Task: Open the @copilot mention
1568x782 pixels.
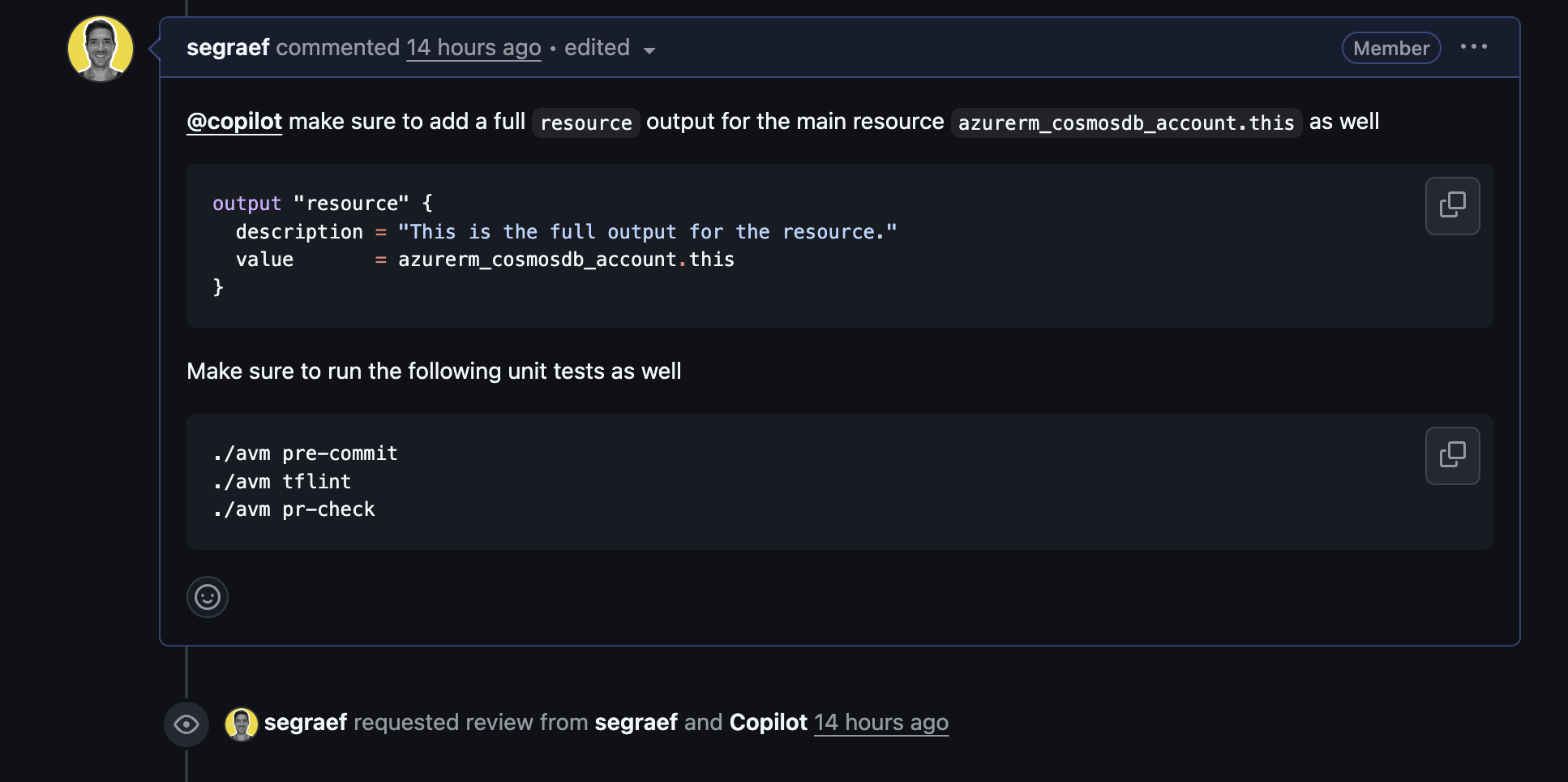Action: click(233, 122)
